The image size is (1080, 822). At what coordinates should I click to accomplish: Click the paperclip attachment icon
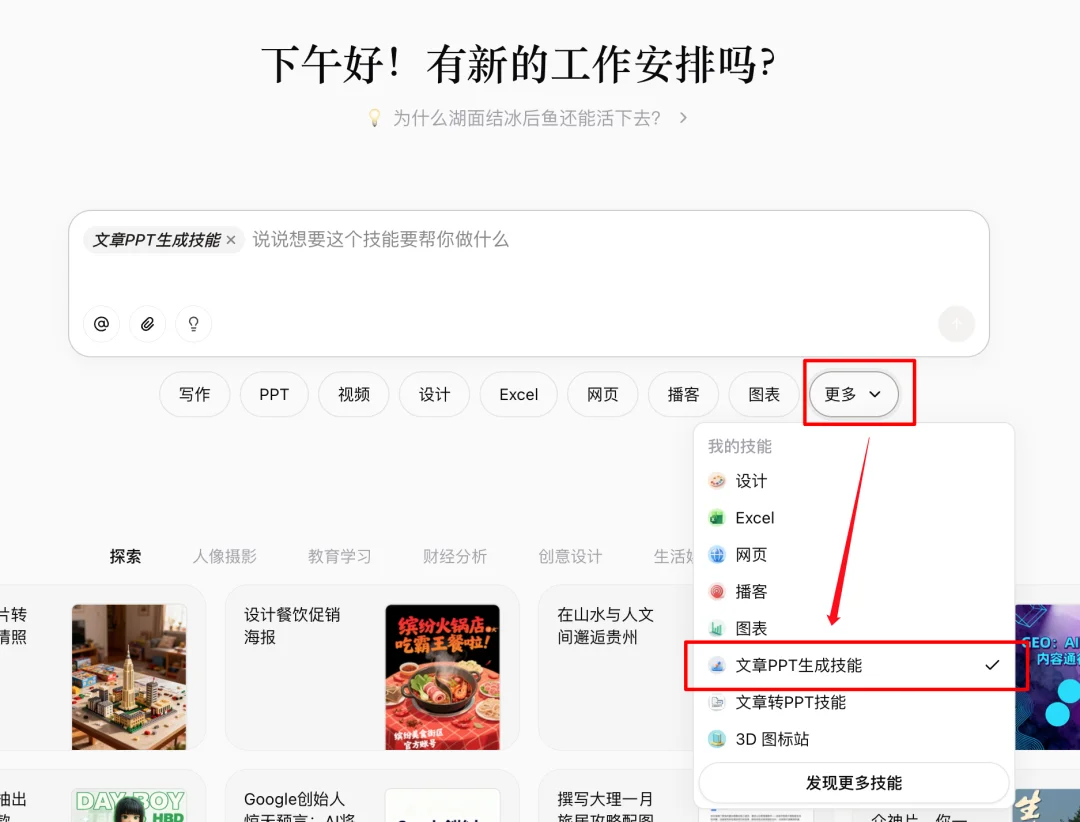(147, 324)
